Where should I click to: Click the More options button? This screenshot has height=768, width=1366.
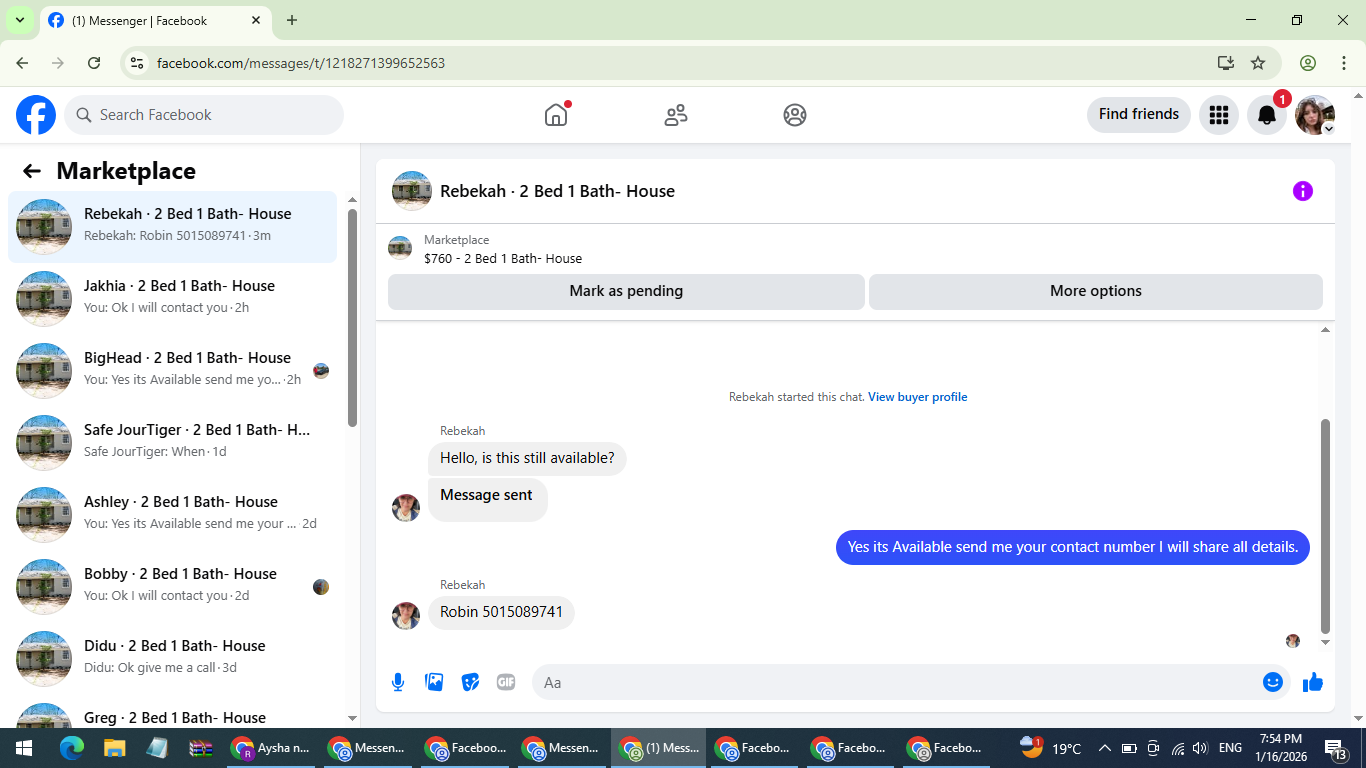click(x=1096, y=291)
